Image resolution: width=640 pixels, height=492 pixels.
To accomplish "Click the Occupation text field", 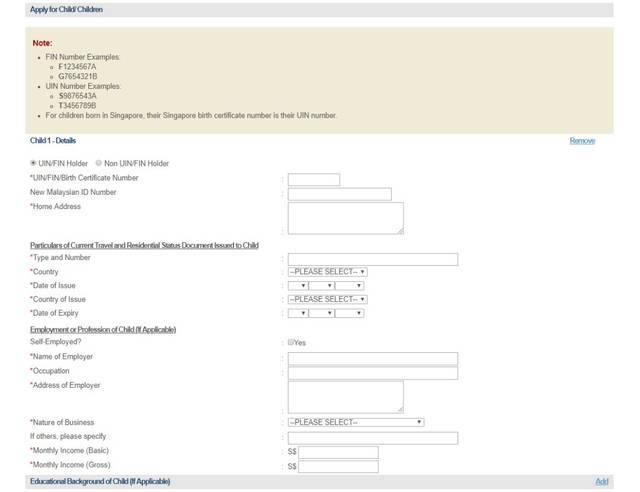I will (x=372, y=373).
